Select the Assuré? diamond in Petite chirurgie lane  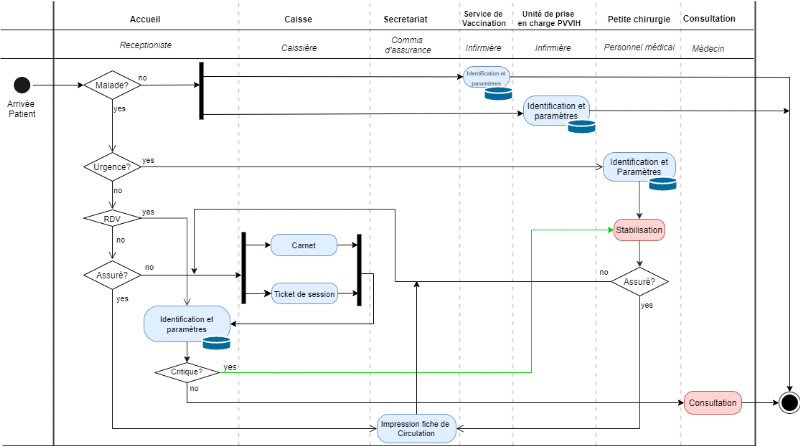click(639, 282)
